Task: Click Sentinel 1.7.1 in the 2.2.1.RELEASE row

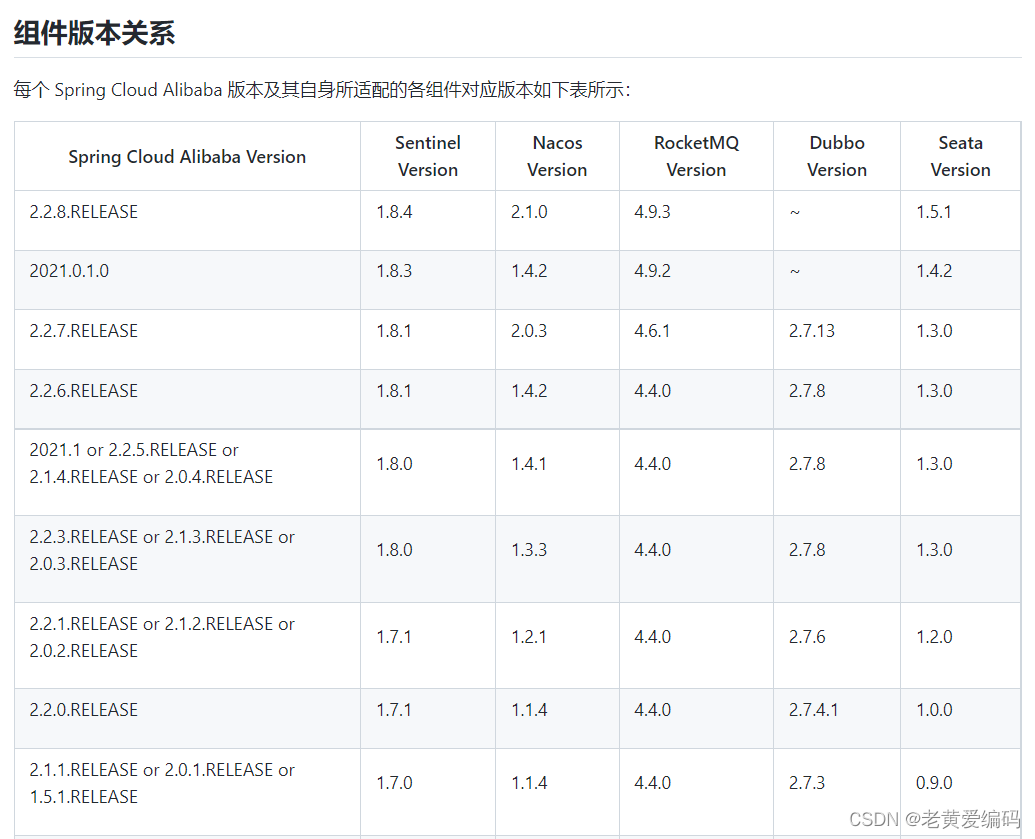Action: coord(394,637)
